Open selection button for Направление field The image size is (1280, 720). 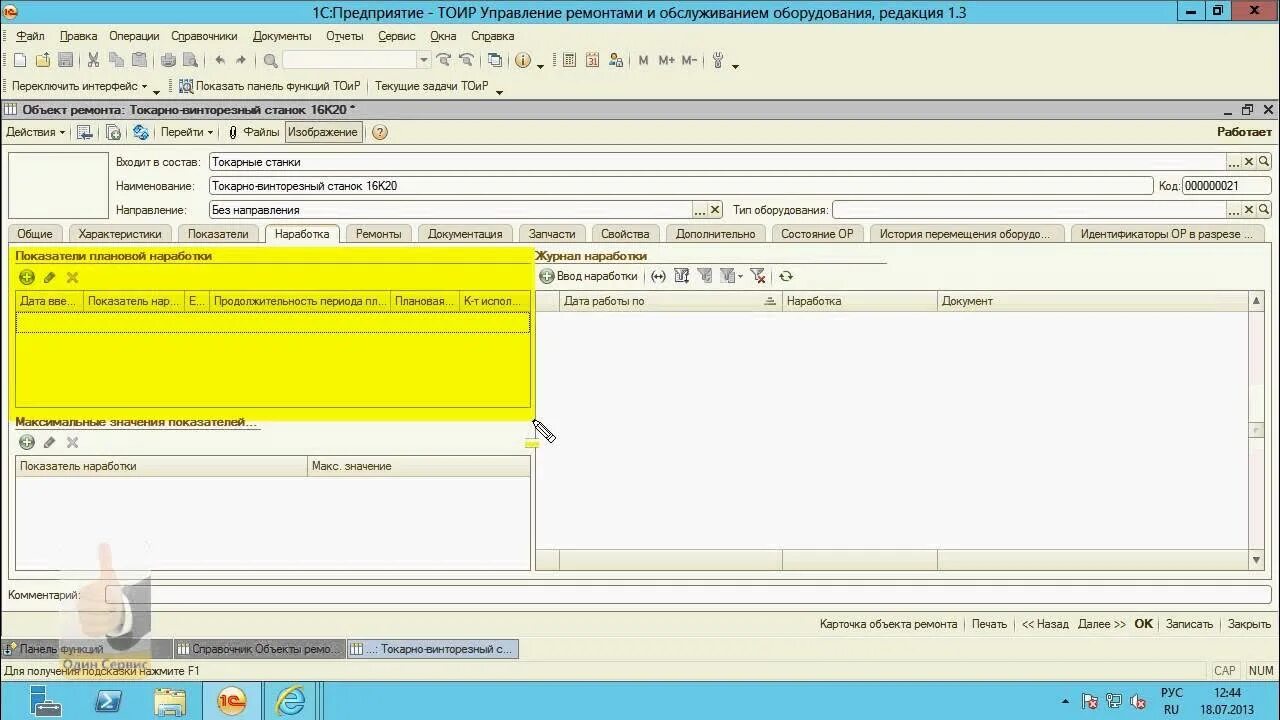[700, 210]
